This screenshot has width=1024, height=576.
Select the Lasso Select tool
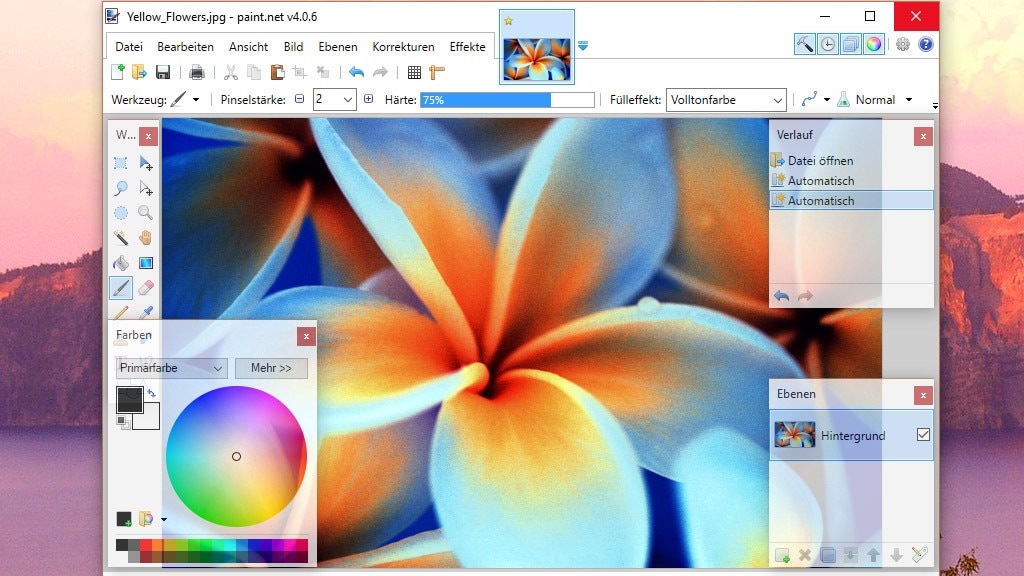tap(121, 189)
